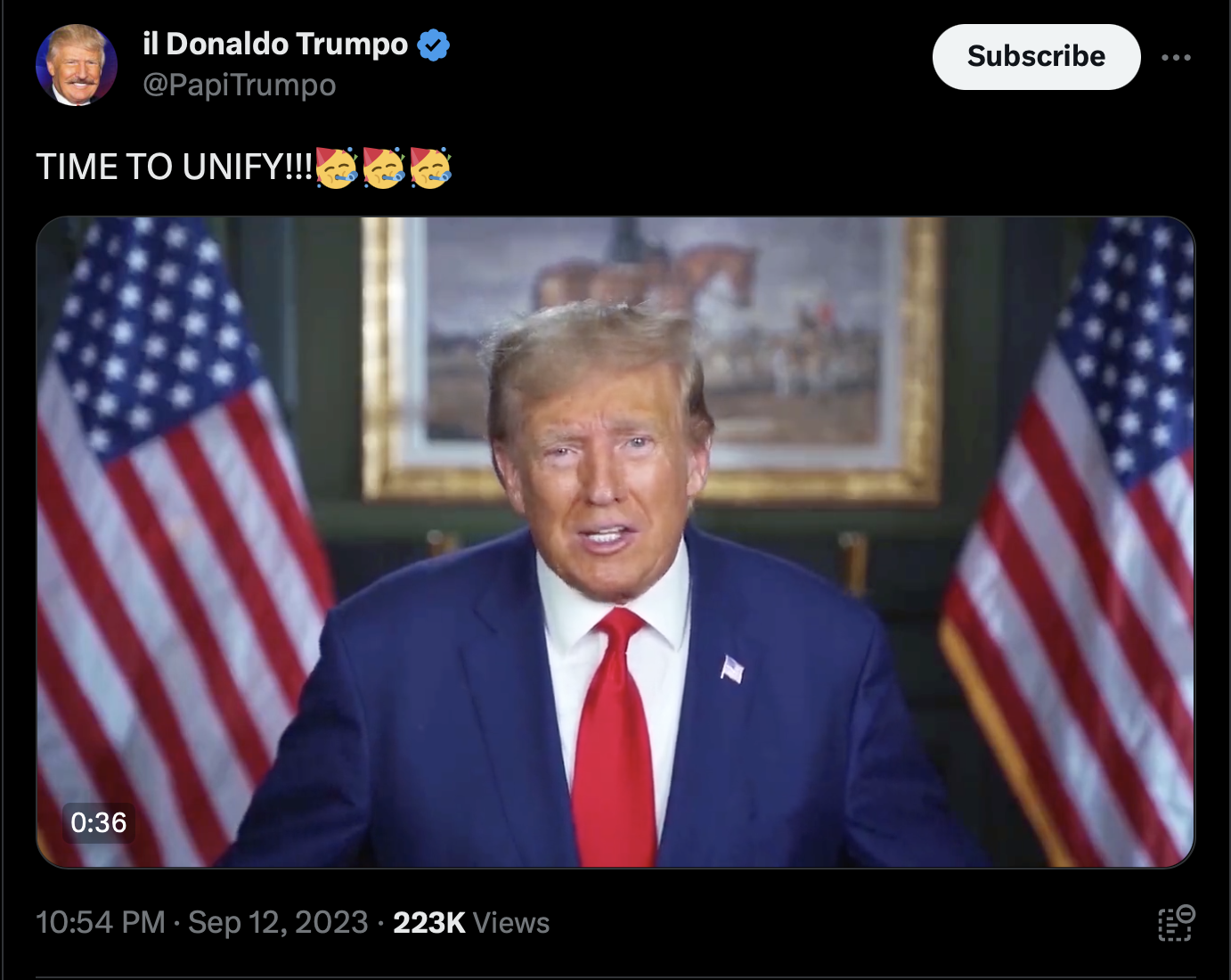View the 223K Views count
This screenshot has height=980, width=1231.
click(x=471, y=922)
